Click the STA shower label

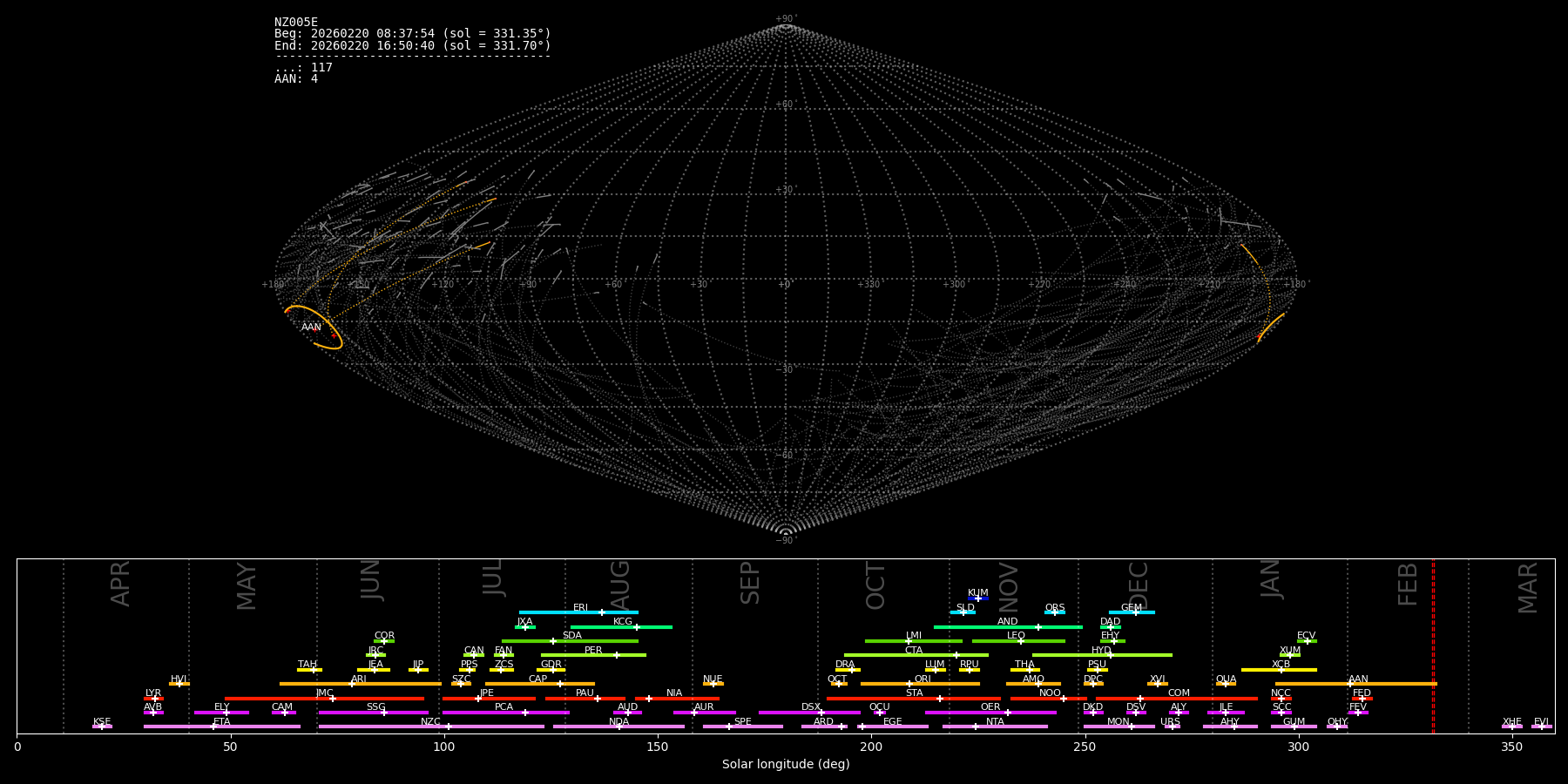coord(914,693)
